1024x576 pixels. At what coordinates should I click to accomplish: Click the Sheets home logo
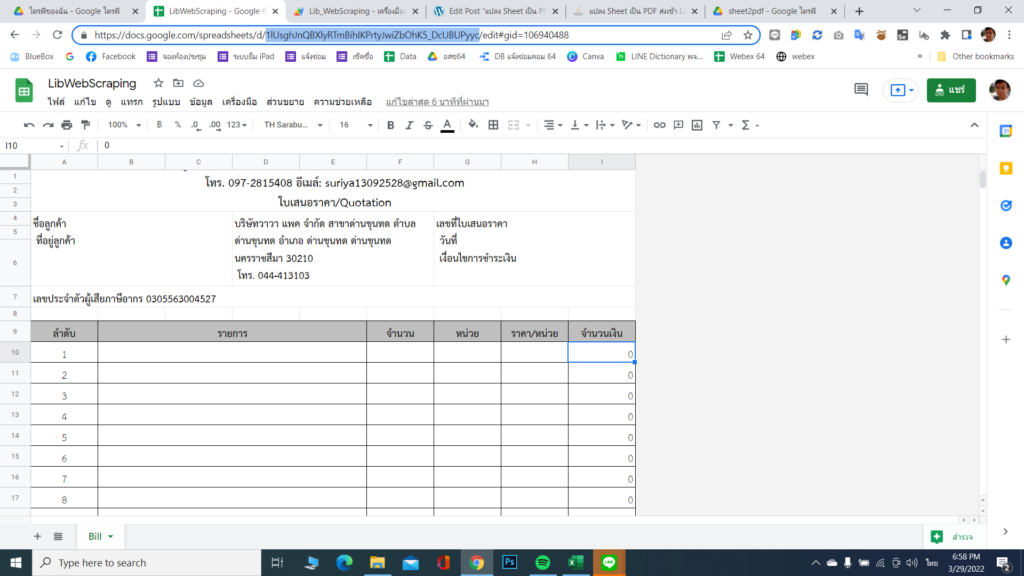pyautogui.click(x=24, y=90)
